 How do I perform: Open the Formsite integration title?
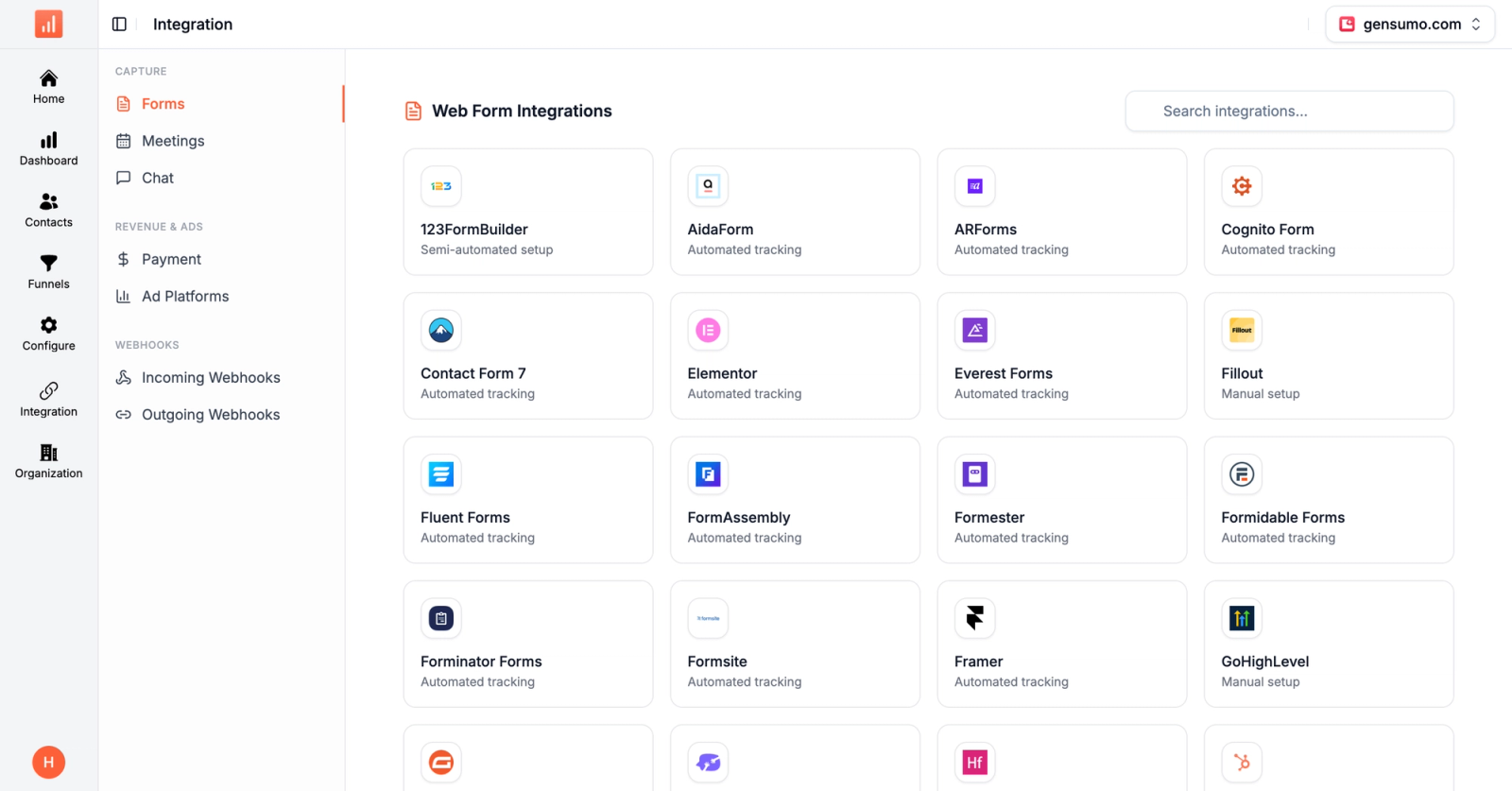coord(717,662)
